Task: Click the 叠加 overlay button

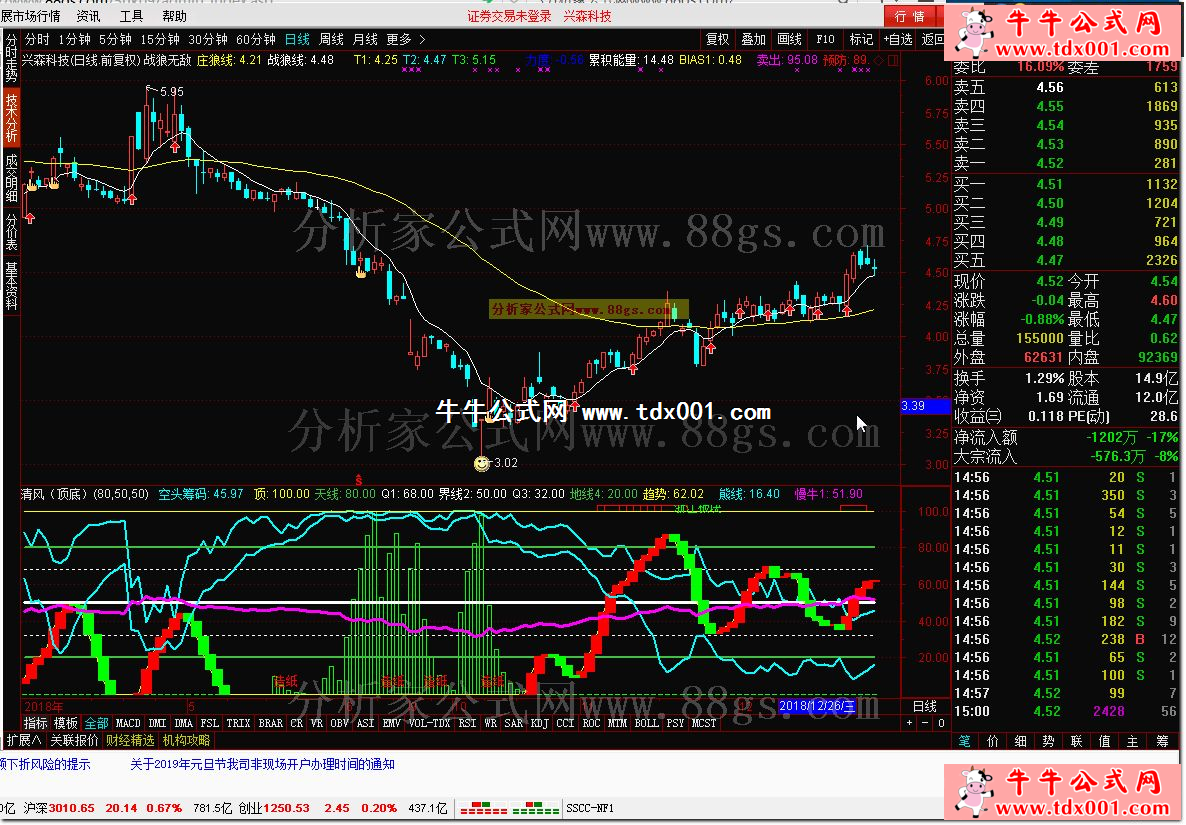Action: coord(753,39)
